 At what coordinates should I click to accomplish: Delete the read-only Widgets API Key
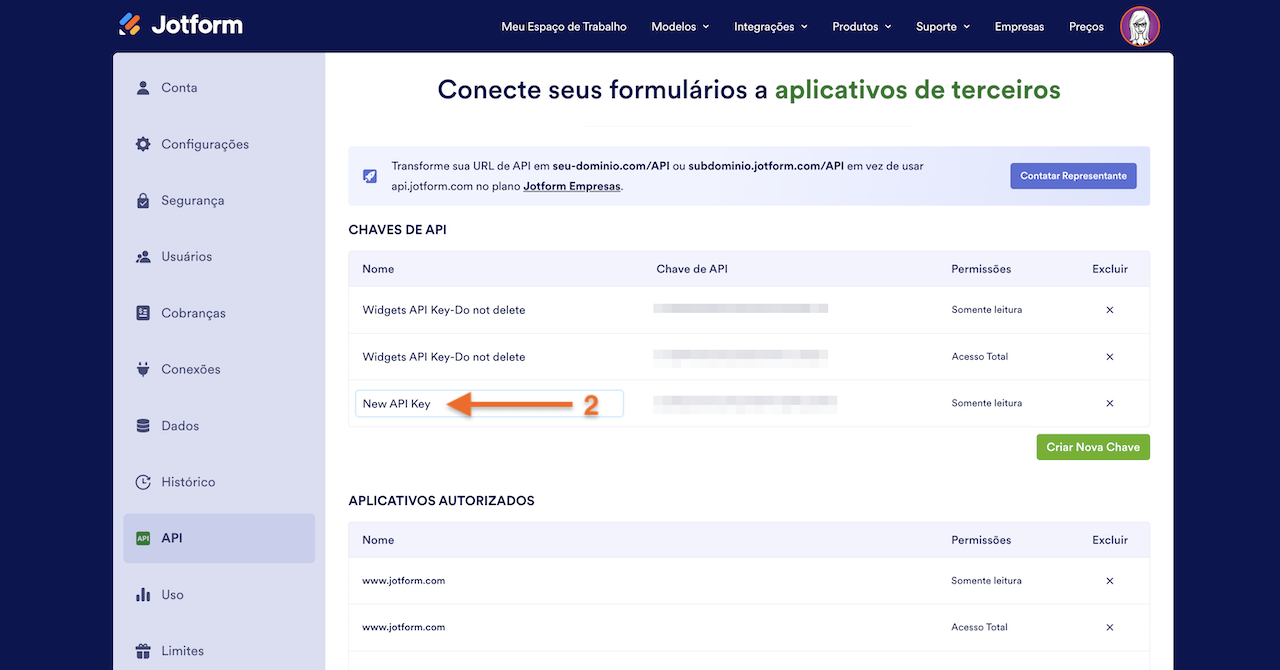(1110, 310)
